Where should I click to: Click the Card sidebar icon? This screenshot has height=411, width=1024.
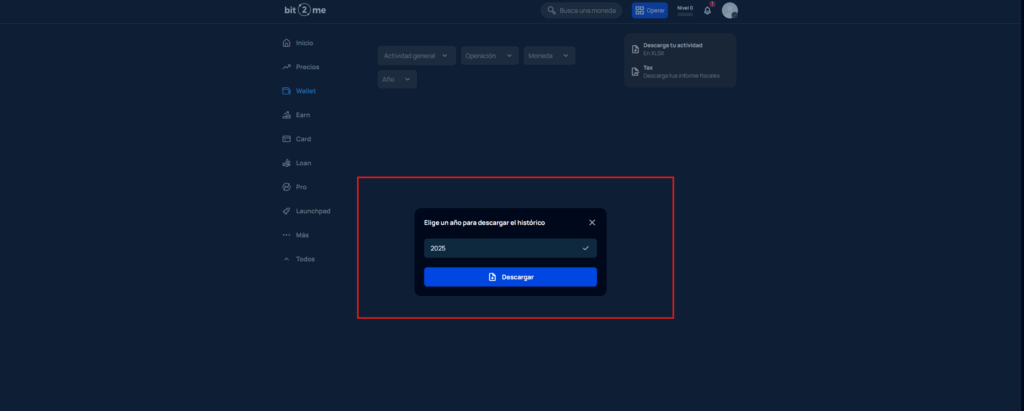pos(286,139)
